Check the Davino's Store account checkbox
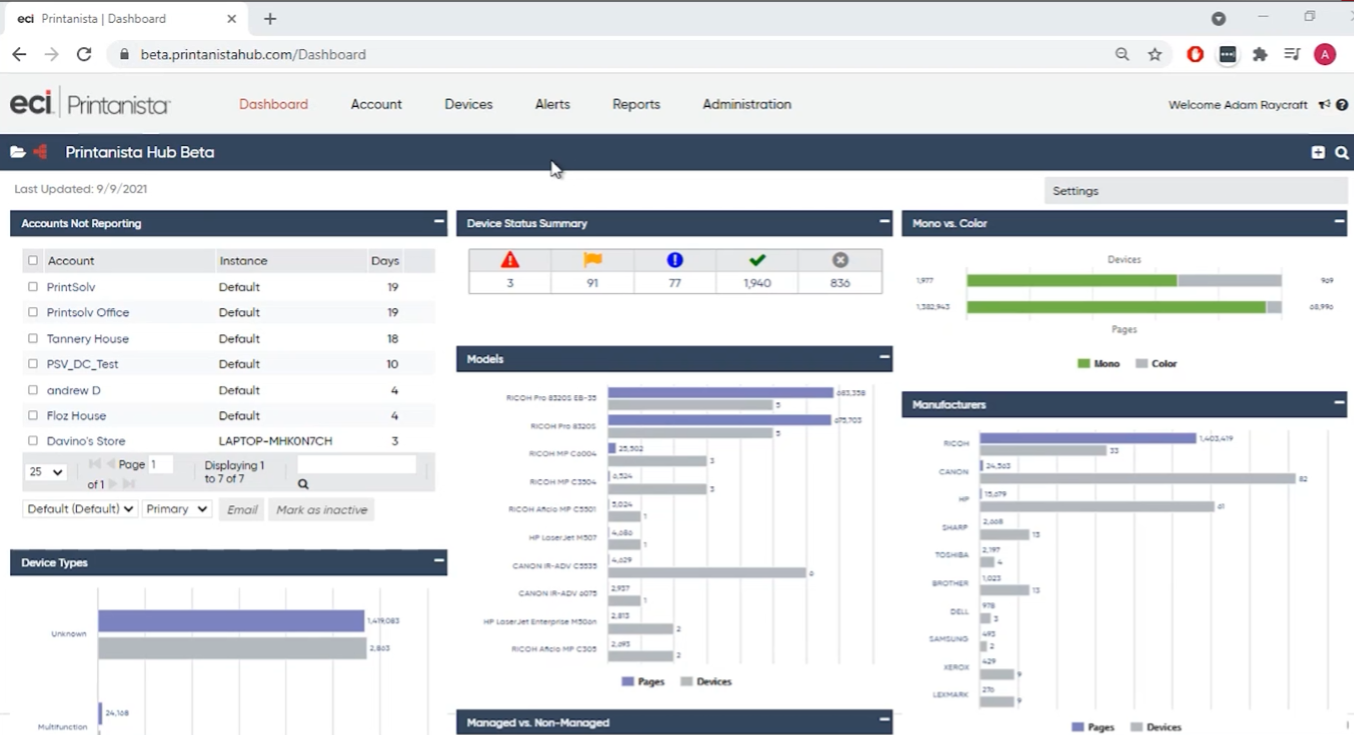This screenshot has width=1354, height=735. pos(33,441)
